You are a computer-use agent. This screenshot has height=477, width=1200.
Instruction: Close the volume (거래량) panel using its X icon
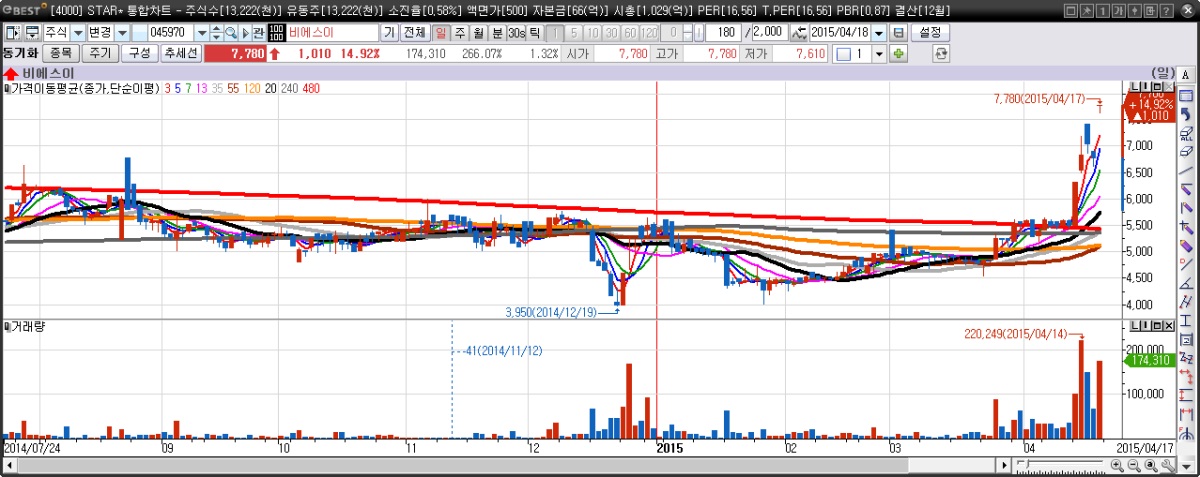pyautogui.click(x=1168, y=327)
